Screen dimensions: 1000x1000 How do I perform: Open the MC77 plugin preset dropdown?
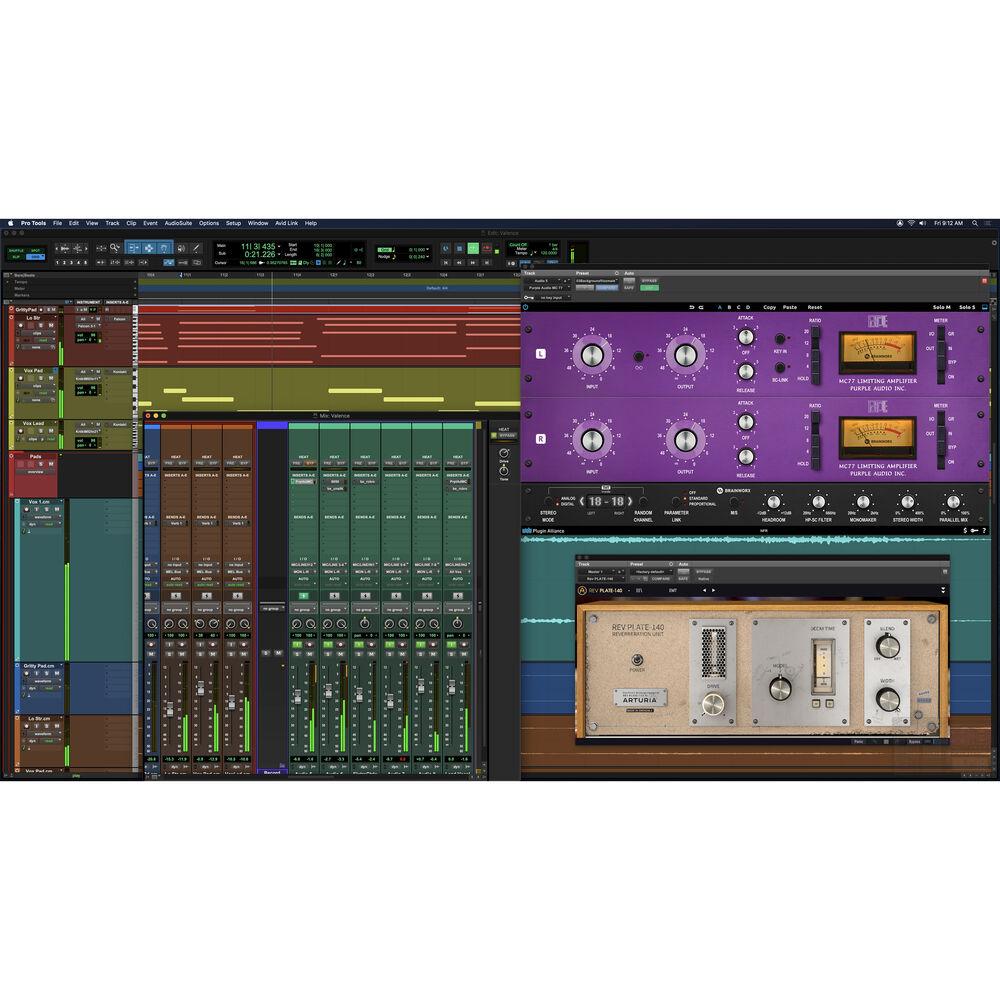coord(596,281)
